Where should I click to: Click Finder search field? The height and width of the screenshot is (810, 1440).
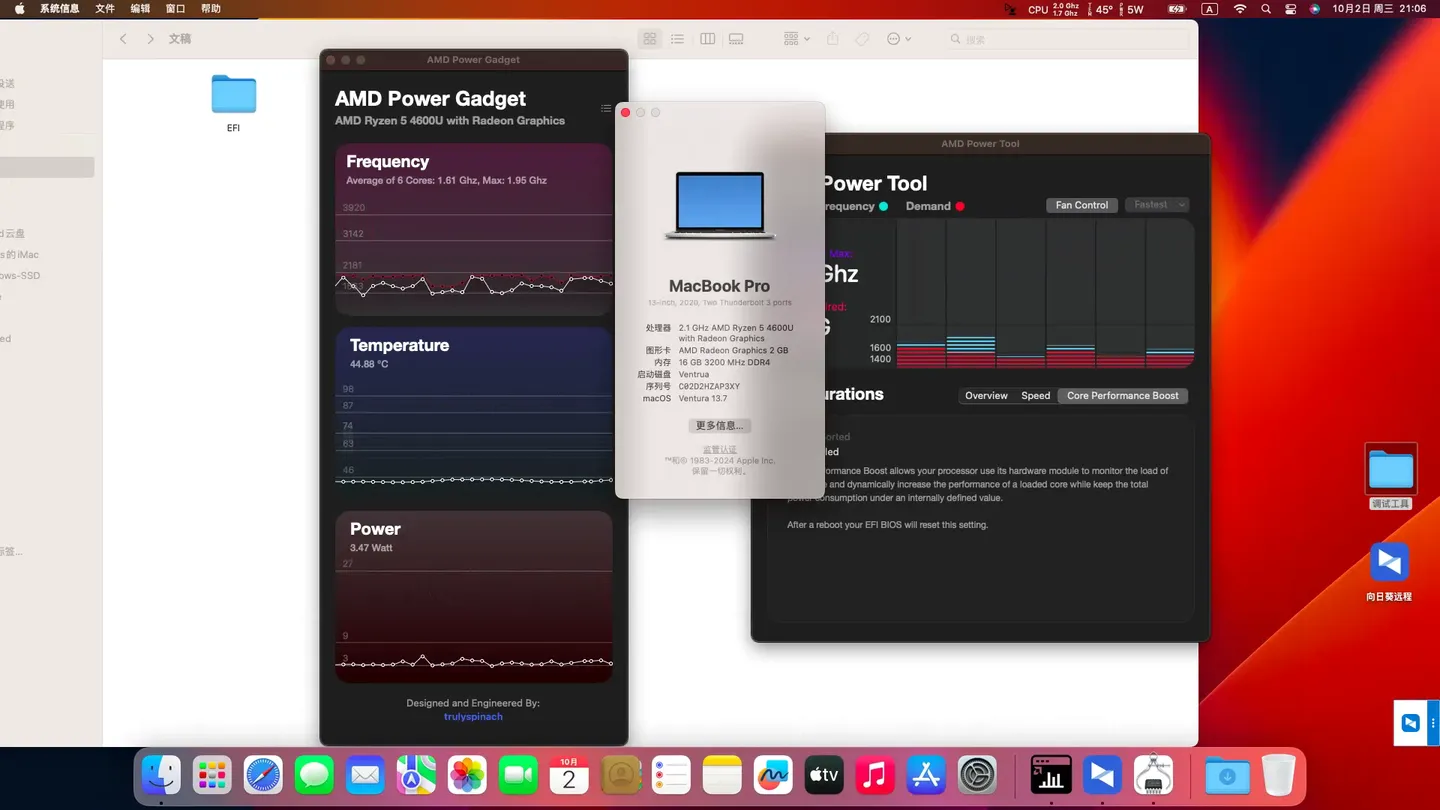click(x=1068, y=39)
